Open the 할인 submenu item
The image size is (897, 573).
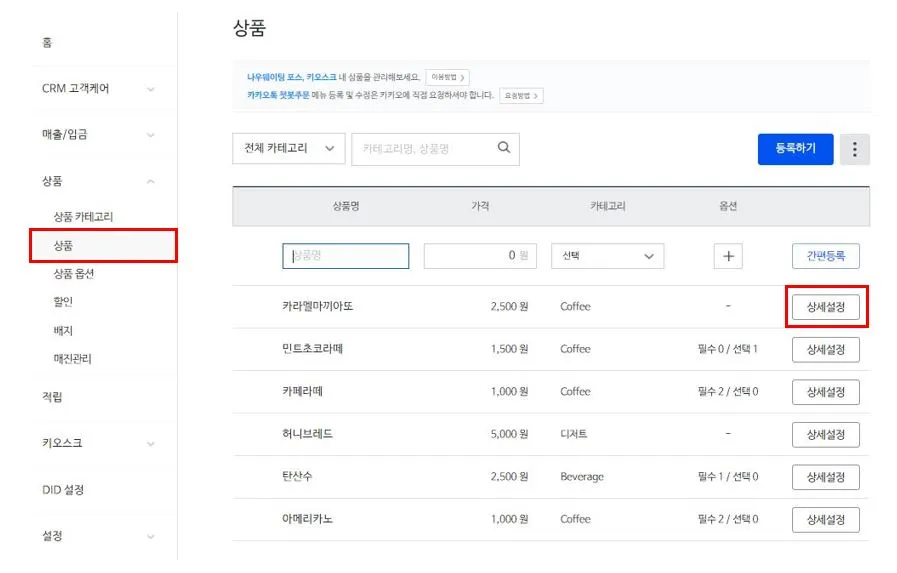63,302
